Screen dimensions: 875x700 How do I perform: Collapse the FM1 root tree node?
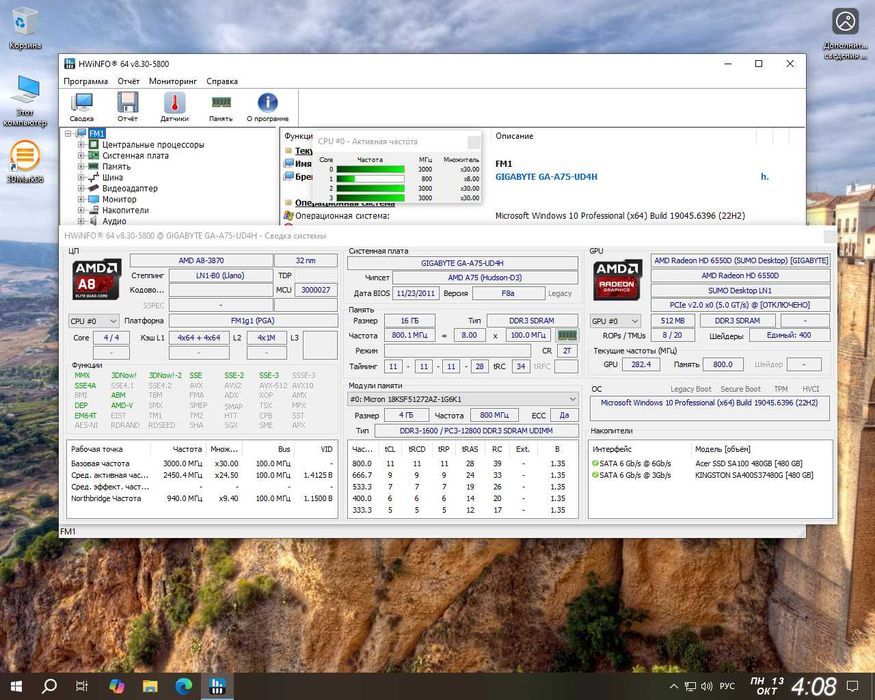(x=68, y=133)
